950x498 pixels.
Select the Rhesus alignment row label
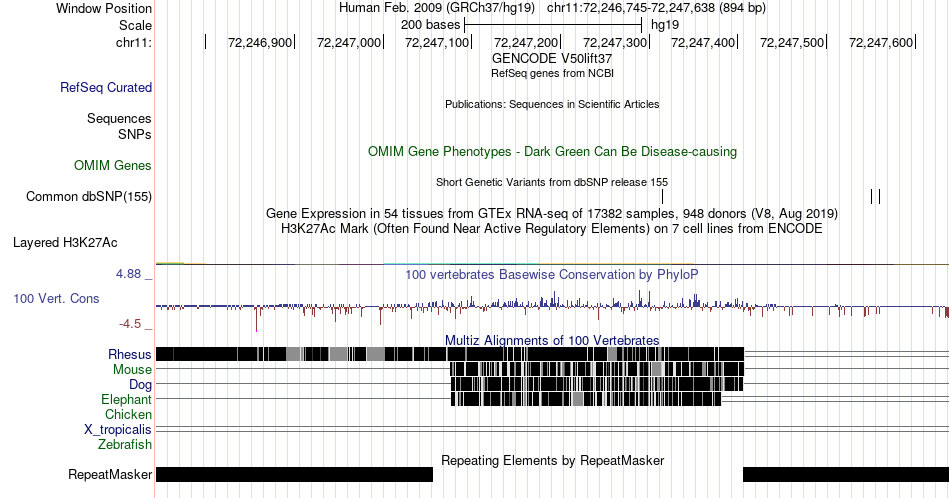pyautogui.click(x=130, y=354)
